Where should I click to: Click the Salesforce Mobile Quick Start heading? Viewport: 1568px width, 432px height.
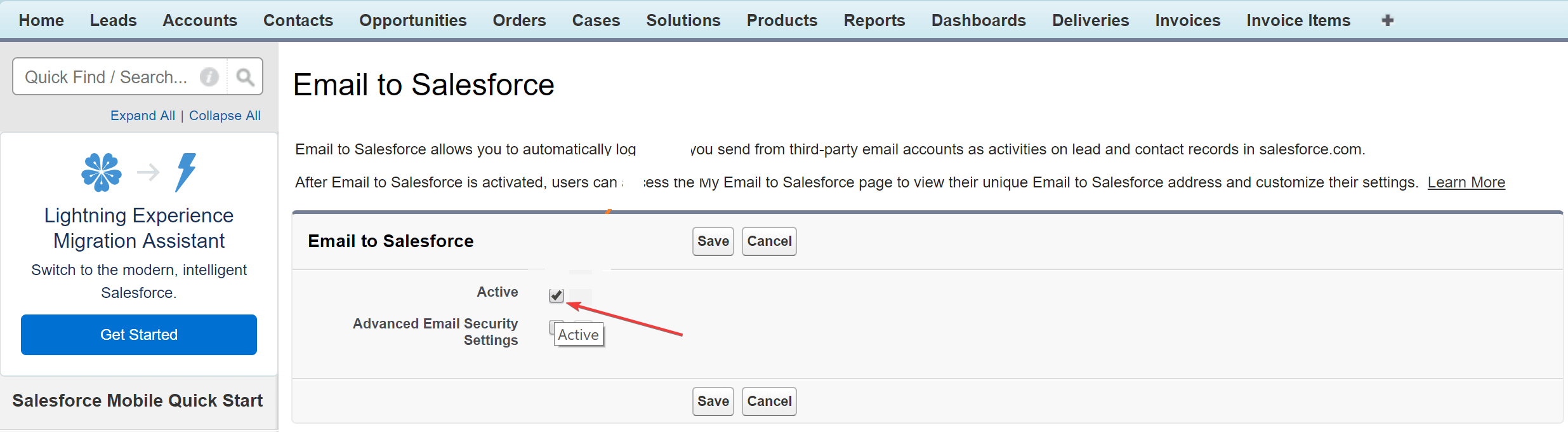[137, 400]
